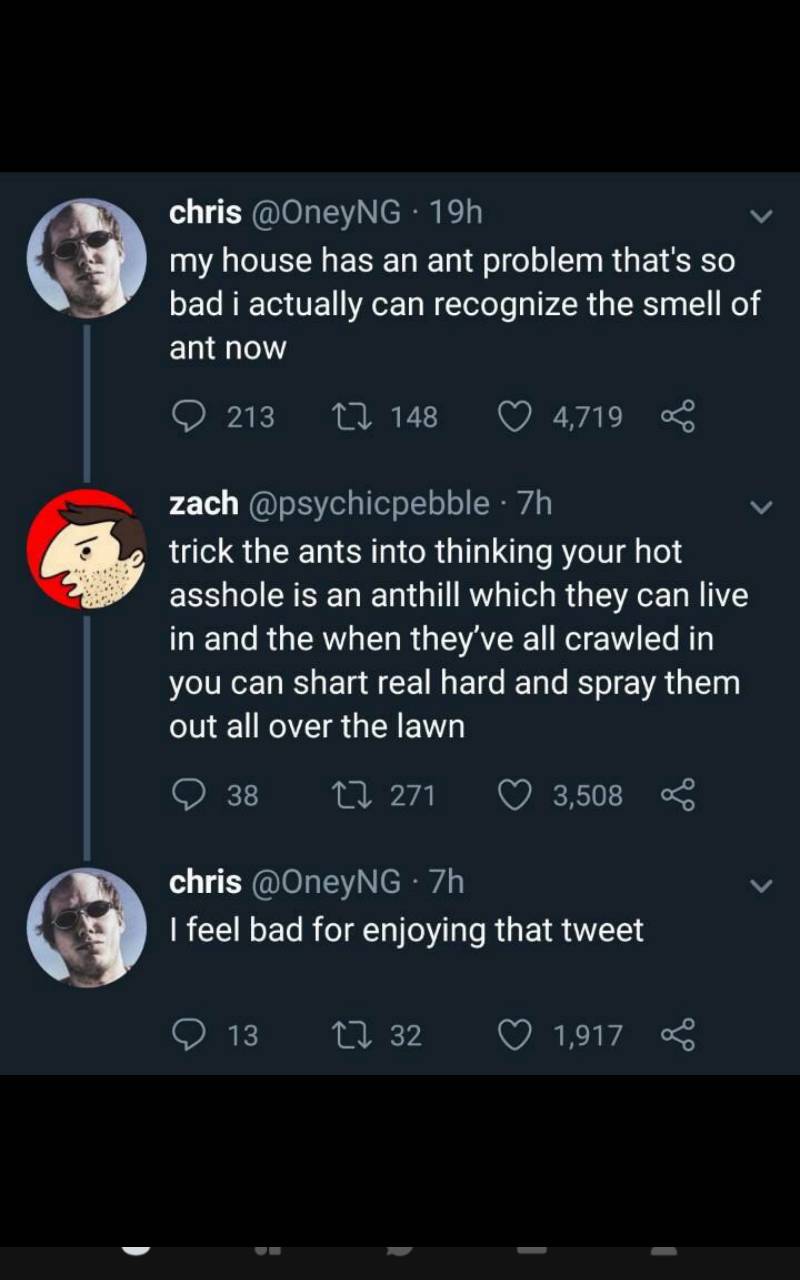Share zach's anthill tweet
The image size is (800, 1280).
click(x=677, y=795)
